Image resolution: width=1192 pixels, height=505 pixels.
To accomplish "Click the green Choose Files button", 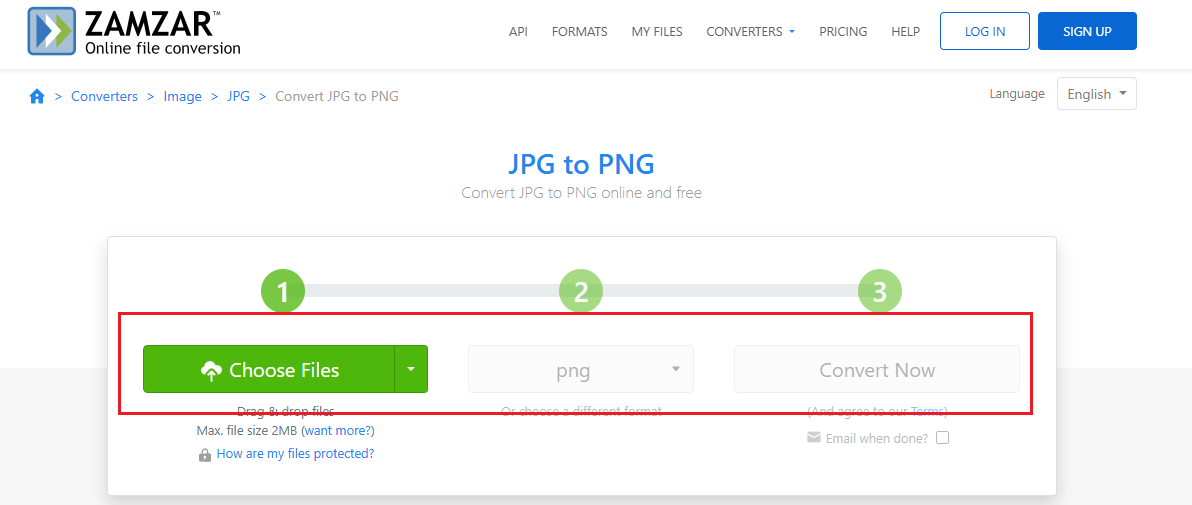I will pyautogui.click(x=269, y=369).
